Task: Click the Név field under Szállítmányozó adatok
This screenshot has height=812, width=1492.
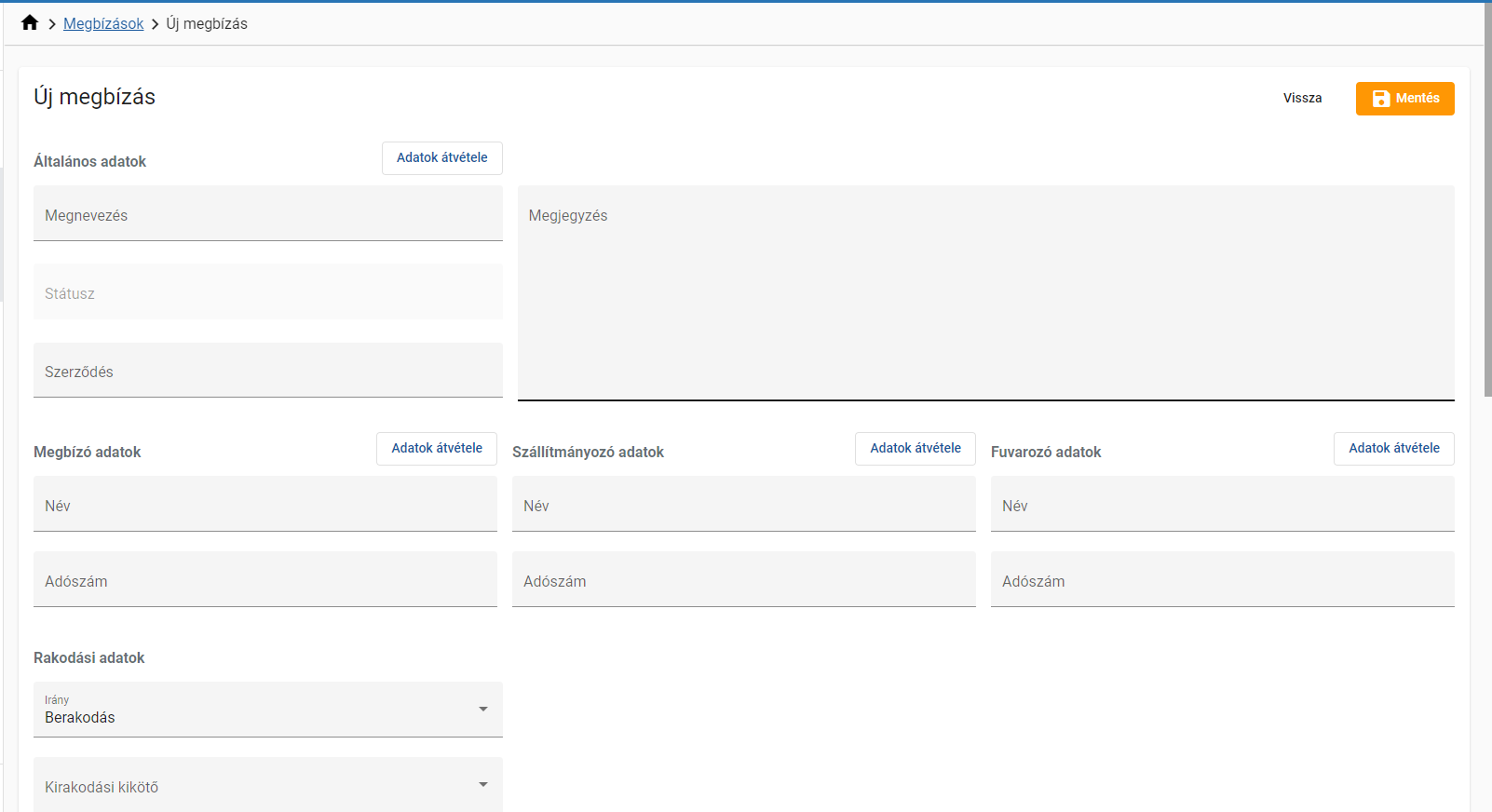Action: 743,505
